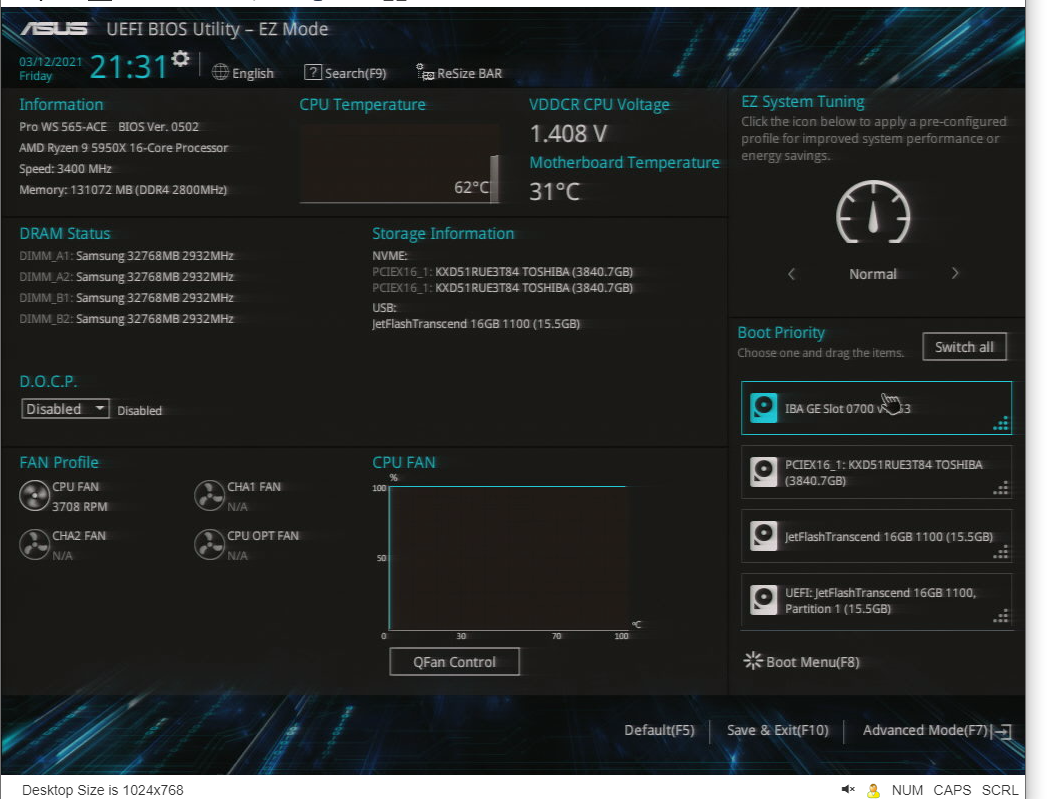Grab drag handle of PCIEX16_1 boot entry
The height and width of the screenshot is (799, 1055).
pyautogui.click(x=1001, y=488)
